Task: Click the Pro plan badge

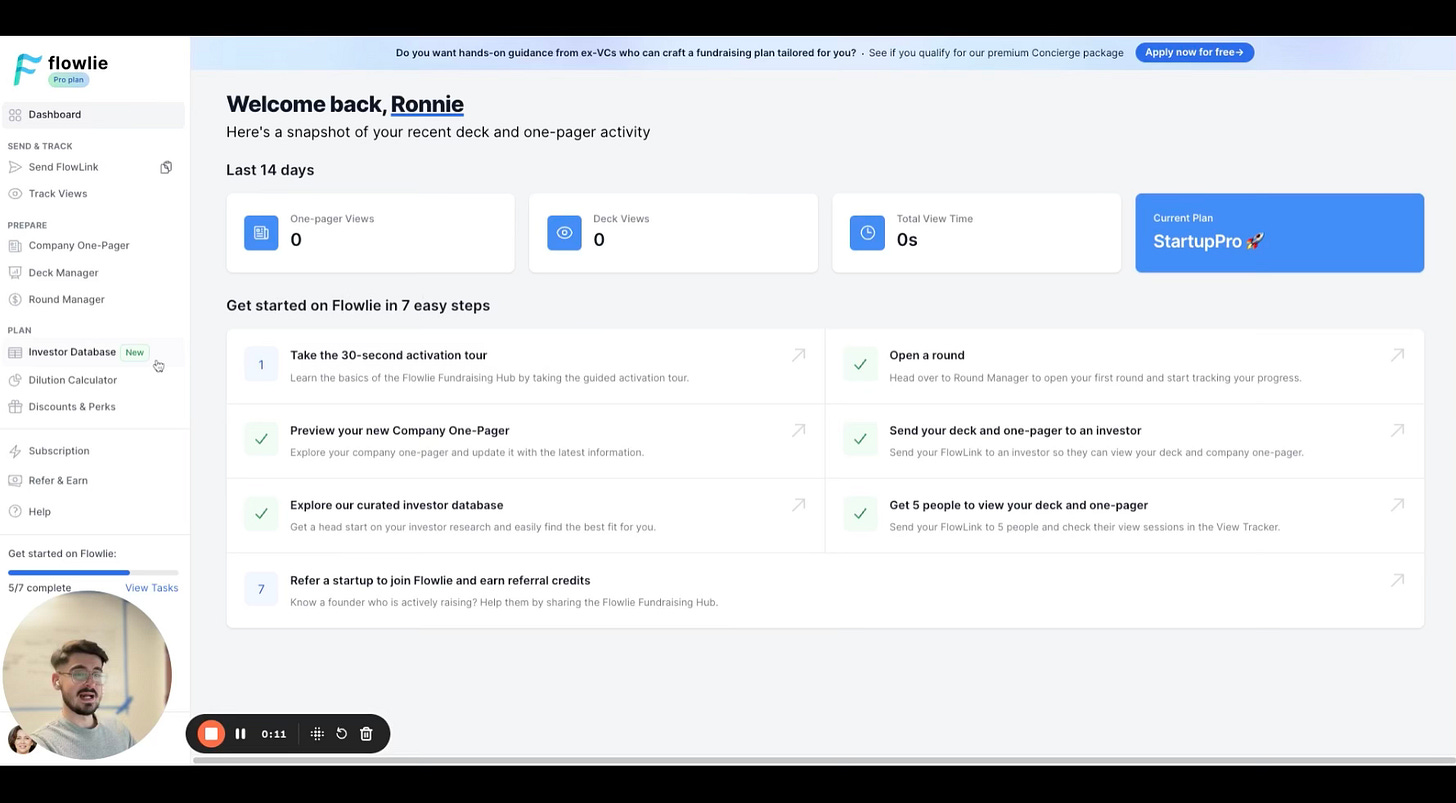Action: (x=68, y=80)
